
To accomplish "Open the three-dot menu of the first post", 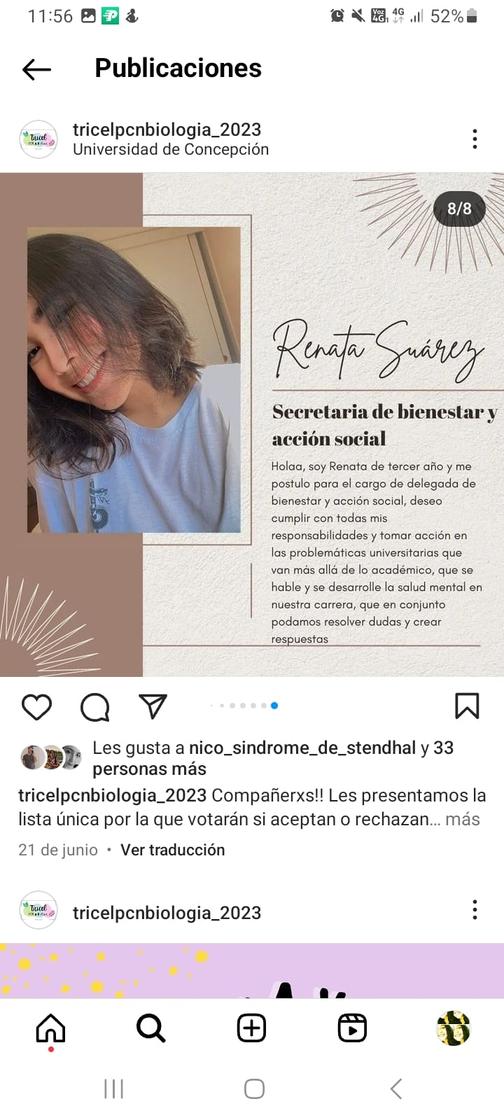I will click(475, 139).
